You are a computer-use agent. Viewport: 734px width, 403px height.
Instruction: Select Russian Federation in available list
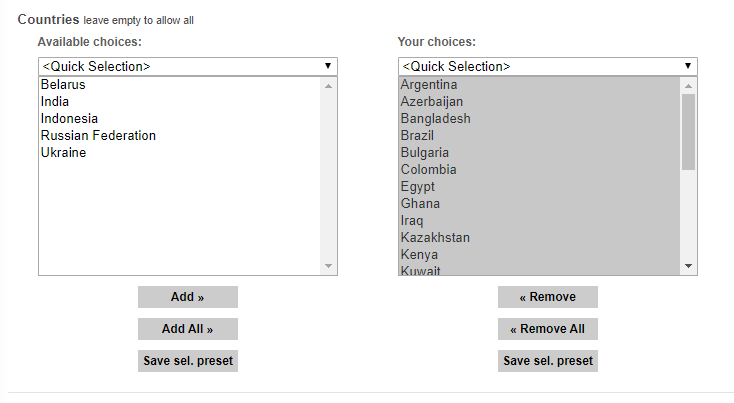[98, 136]
